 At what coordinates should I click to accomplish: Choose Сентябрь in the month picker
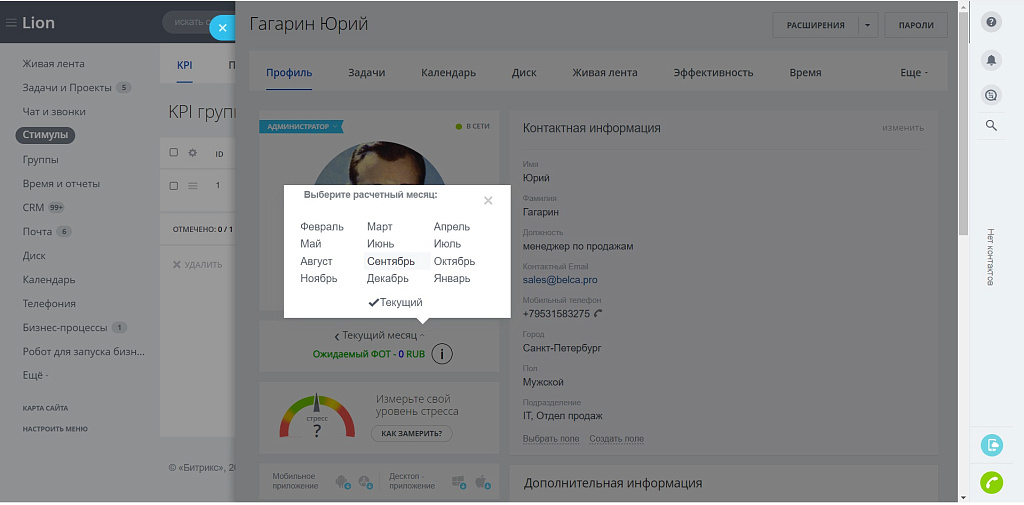point(391,261)
